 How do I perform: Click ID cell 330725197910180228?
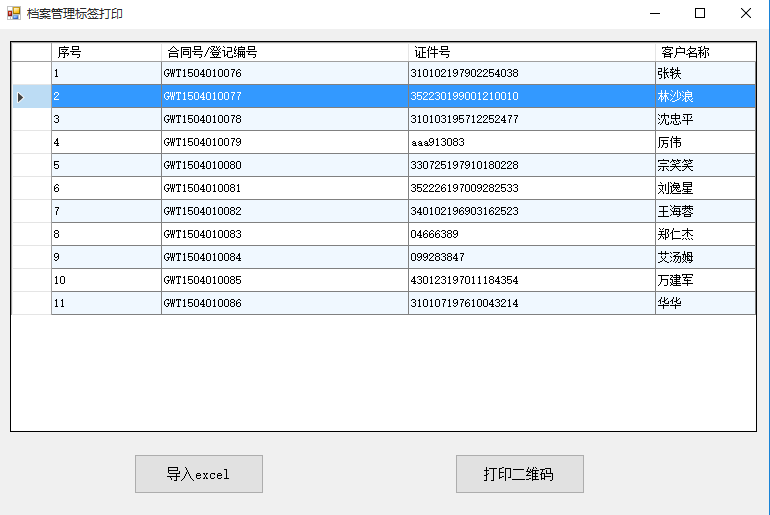532,165
